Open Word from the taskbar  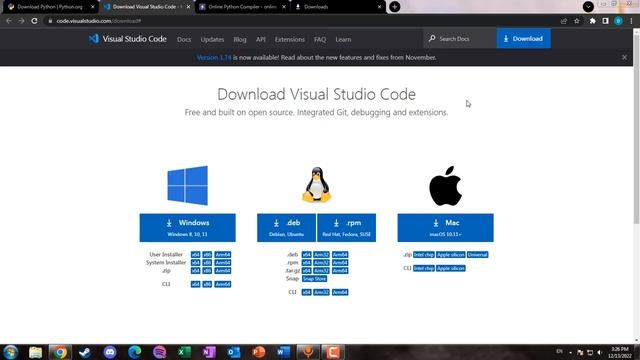283,352
